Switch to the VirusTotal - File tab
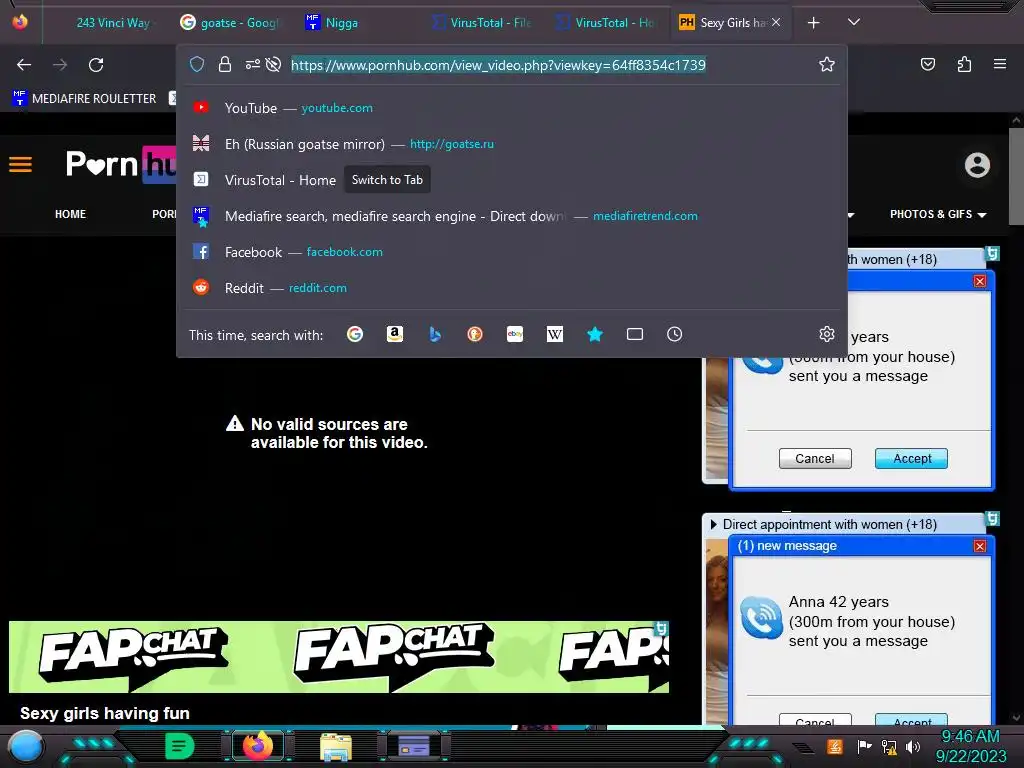Viewport: 1024px width, 768px height. pos(483,23)
